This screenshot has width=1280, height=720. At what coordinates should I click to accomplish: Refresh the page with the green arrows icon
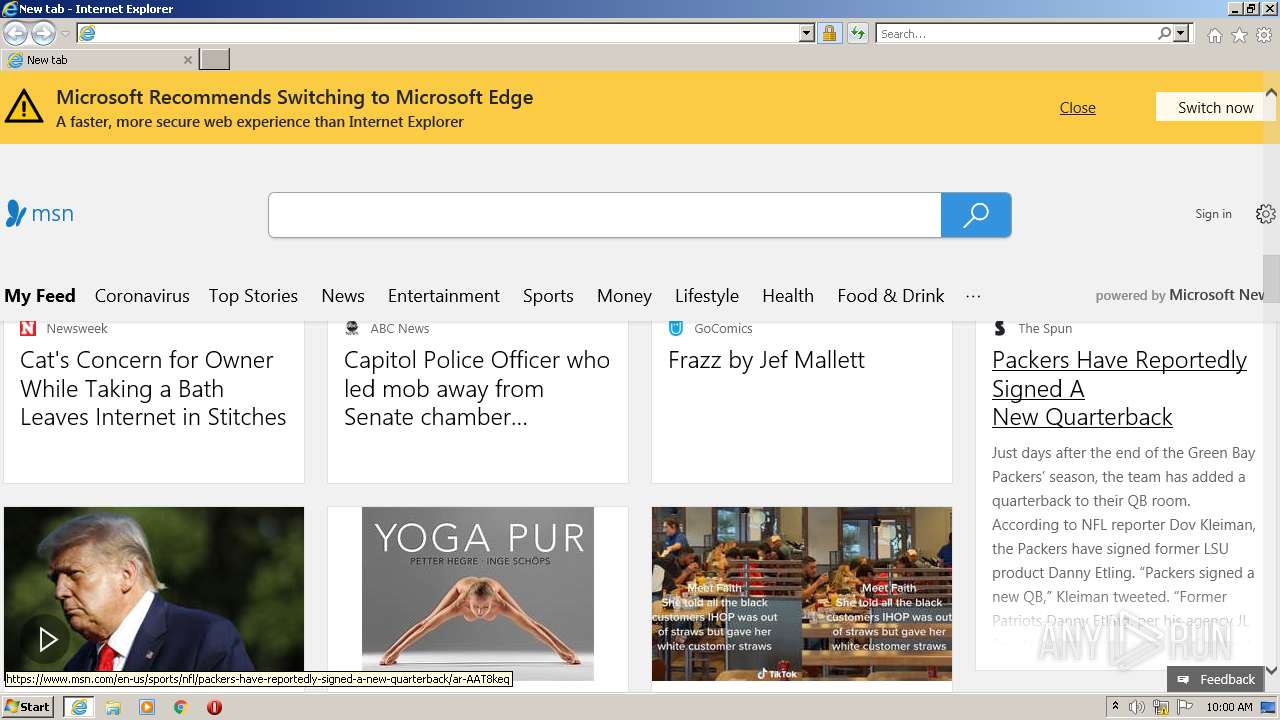[858, 34]
